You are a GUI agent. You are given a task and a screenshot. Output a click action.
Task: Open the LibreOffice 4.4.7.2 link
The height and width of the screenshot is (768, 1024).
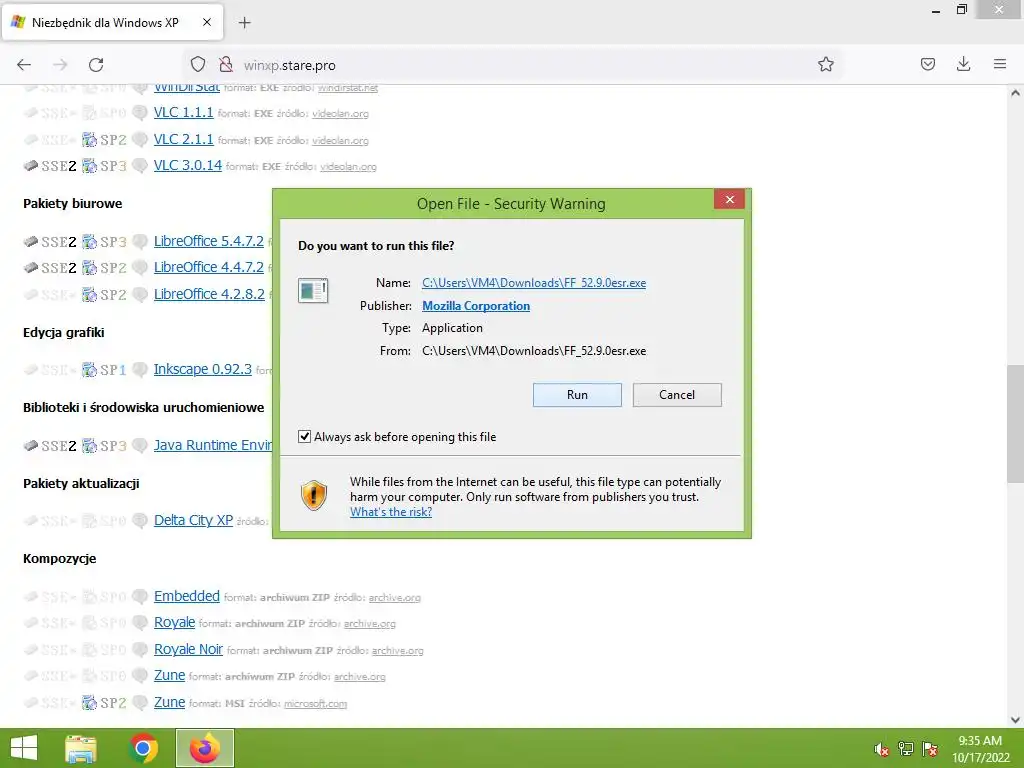208,267
